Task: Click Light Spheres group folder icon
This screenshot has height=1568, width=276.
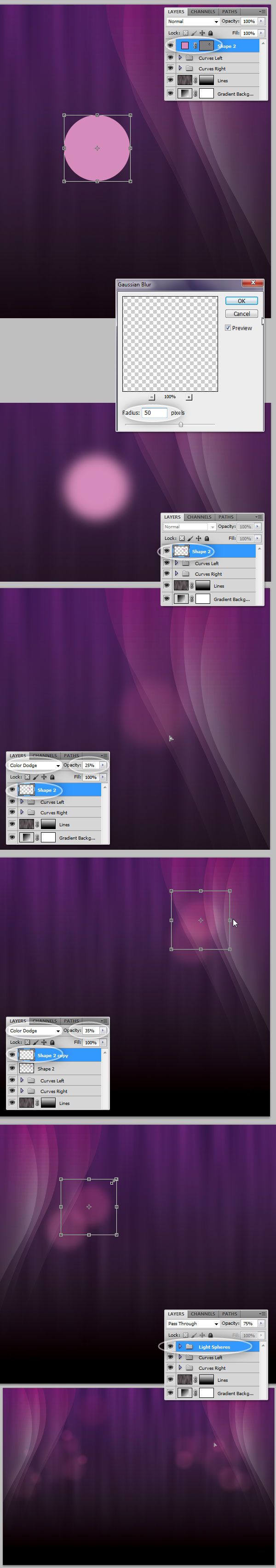Action: (189, 1346)
